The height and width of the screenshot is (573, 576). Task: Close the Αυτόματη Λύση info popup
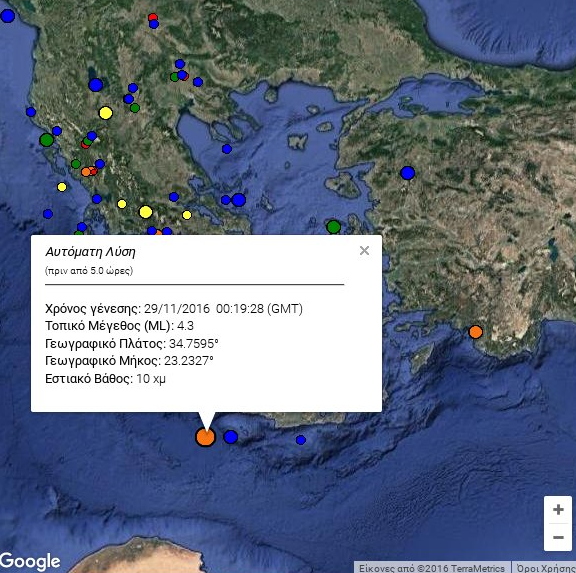pyautogui.click(x=364, y=251)
